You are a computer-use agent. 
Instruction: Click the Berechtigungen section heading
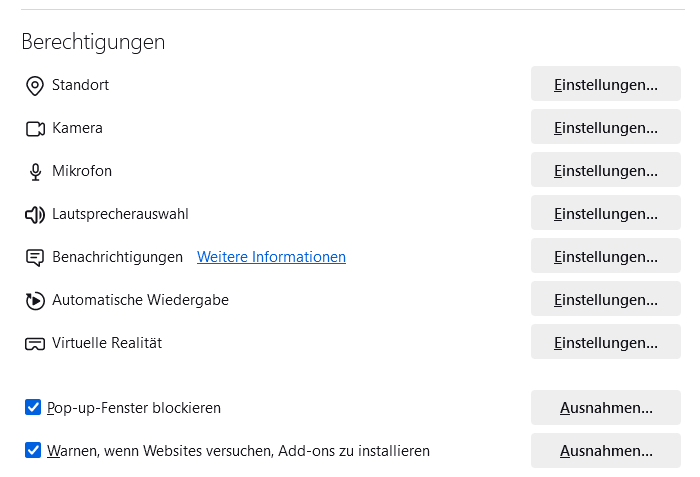[93, 42]
